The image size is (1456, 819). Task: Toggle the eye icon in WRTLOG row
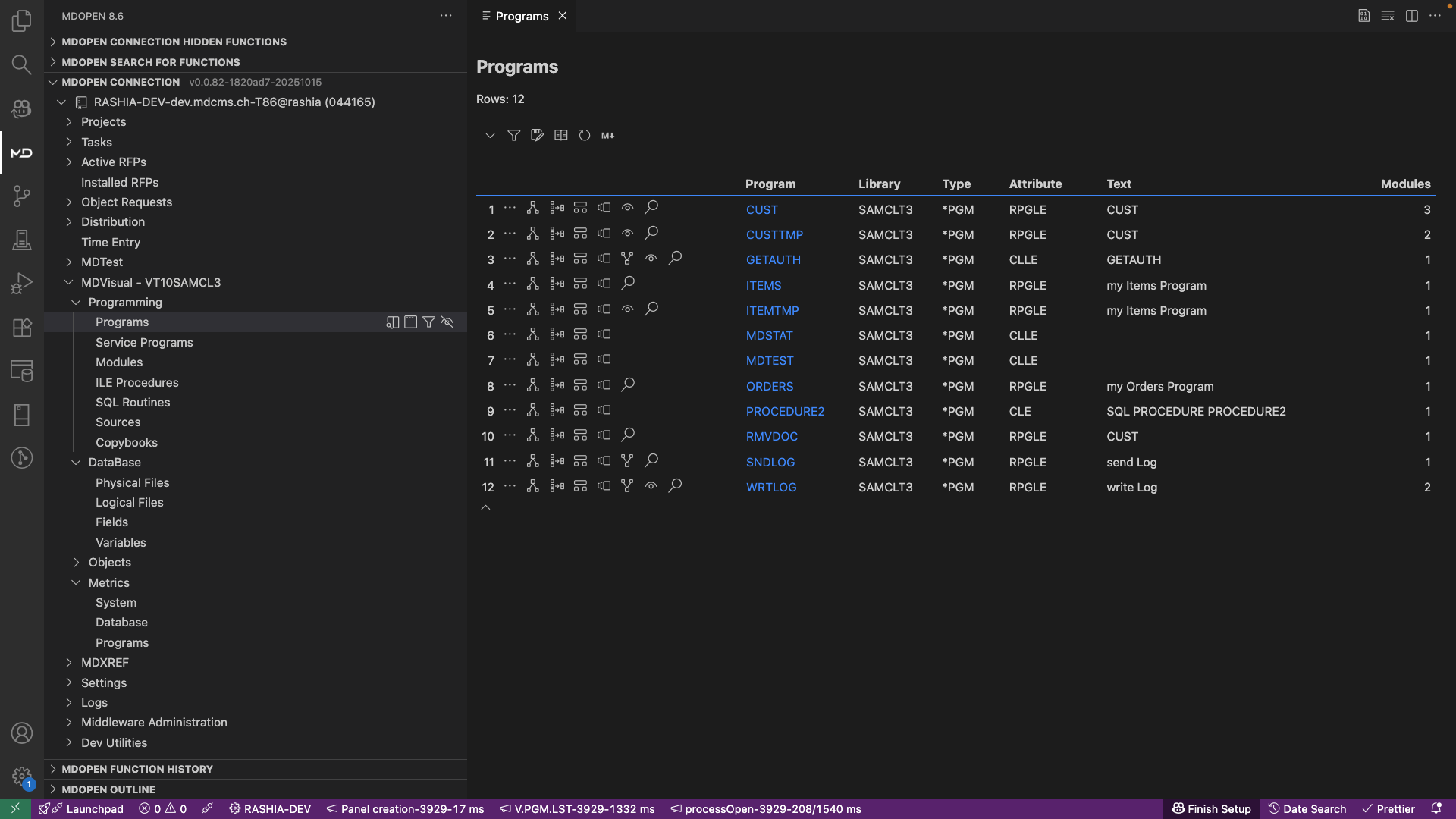[651, 485]
